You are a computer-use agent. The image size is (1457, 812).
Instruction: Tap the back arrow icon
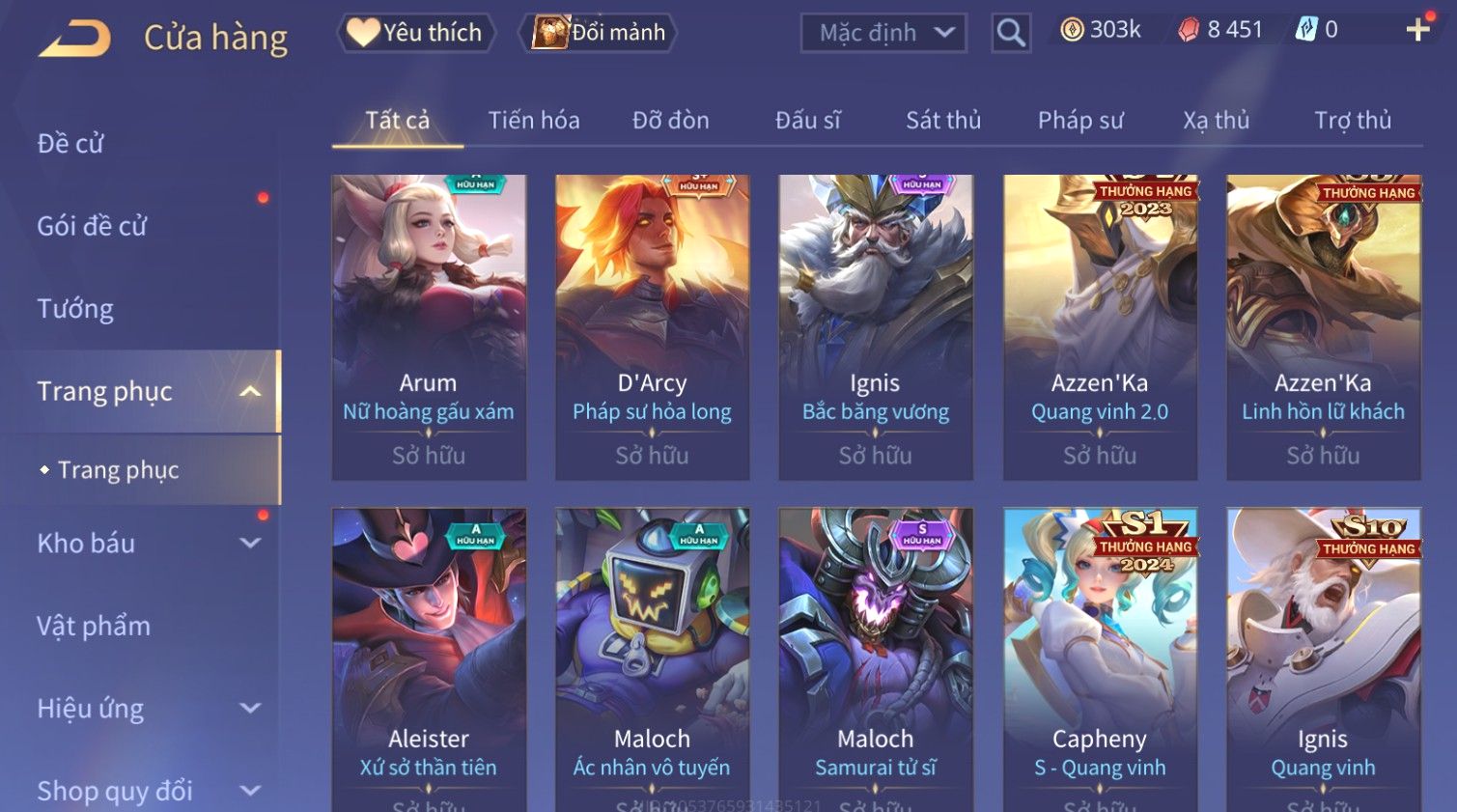75,38
